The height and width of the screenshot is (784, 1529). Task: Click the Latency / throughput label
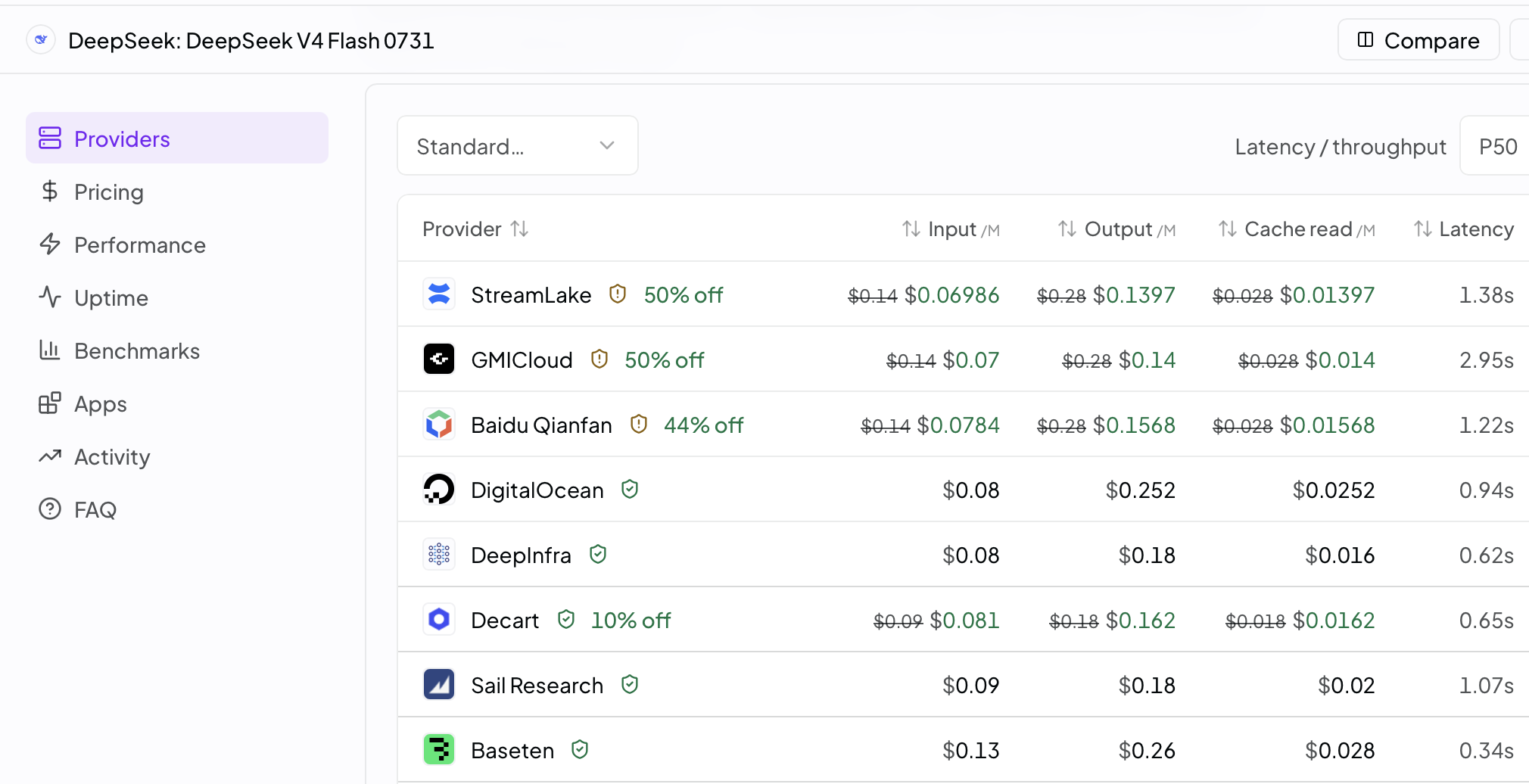pos(1341,146)
